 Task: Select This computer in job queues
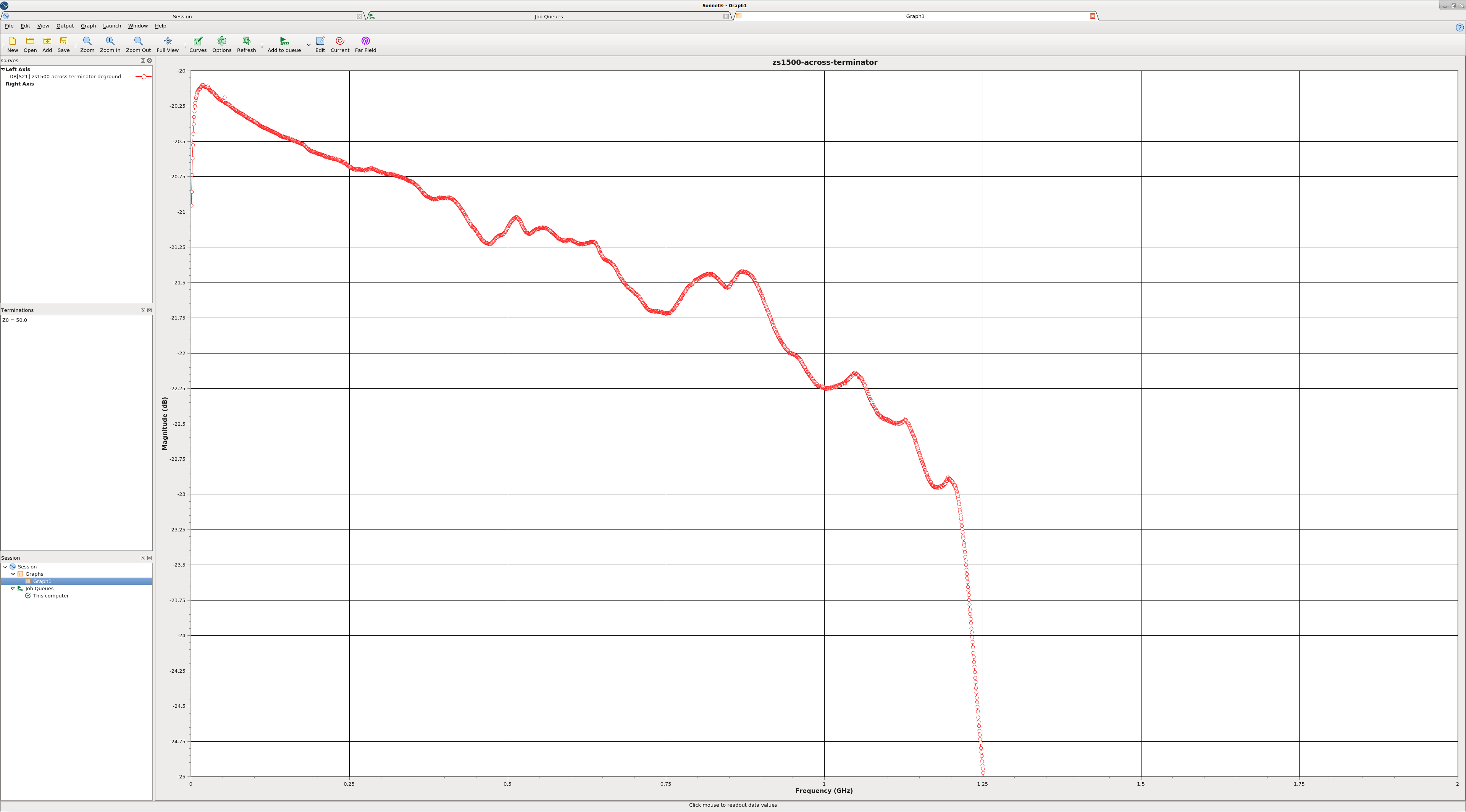coord(50,596)
